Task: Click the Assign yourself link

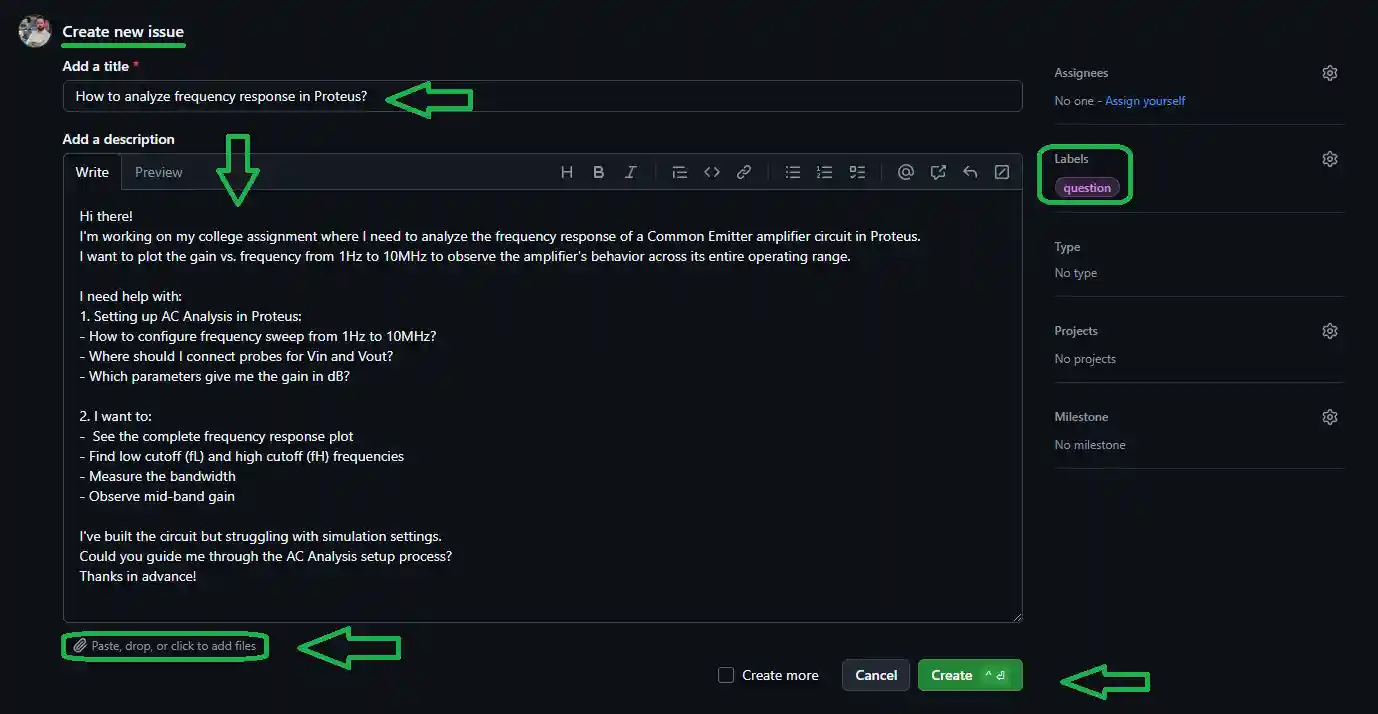Action: (x=1145, y=101)
